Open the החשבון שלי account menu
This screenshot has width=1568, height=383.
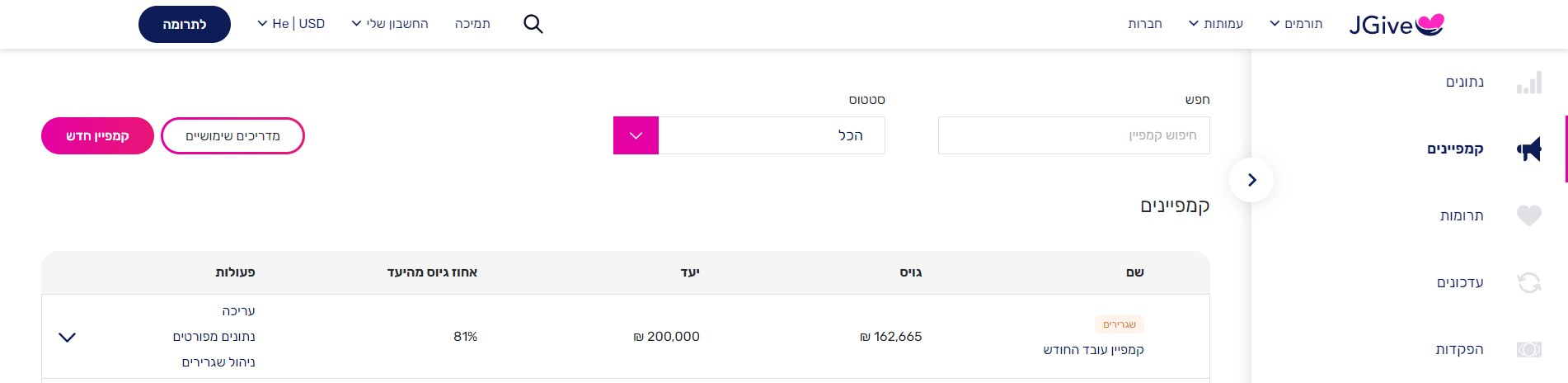(x=390, y=24)
